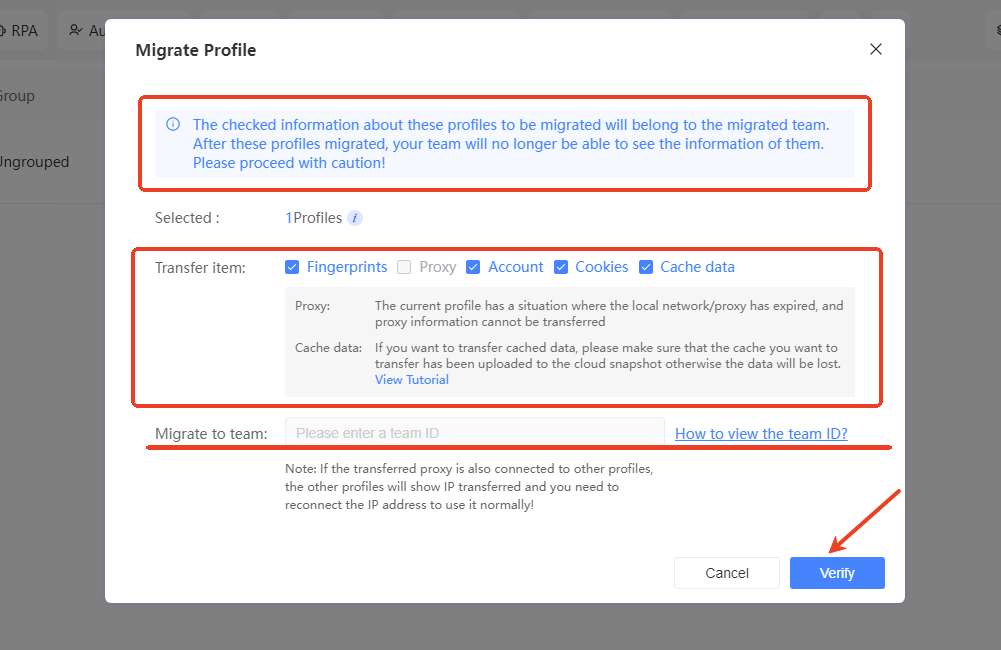Click the blue Verify button
This screenshot has width=1001, height=650.
[x=837, y=573]
